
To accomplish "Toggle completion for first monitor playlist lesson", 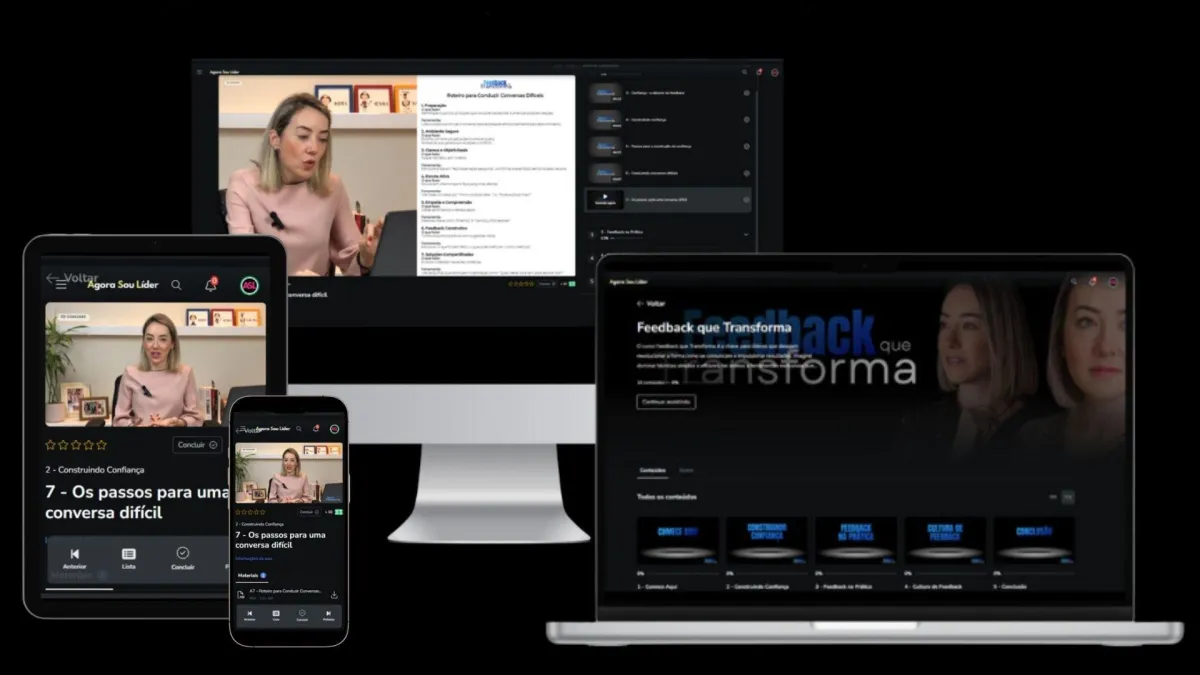I will click(747, 93).
